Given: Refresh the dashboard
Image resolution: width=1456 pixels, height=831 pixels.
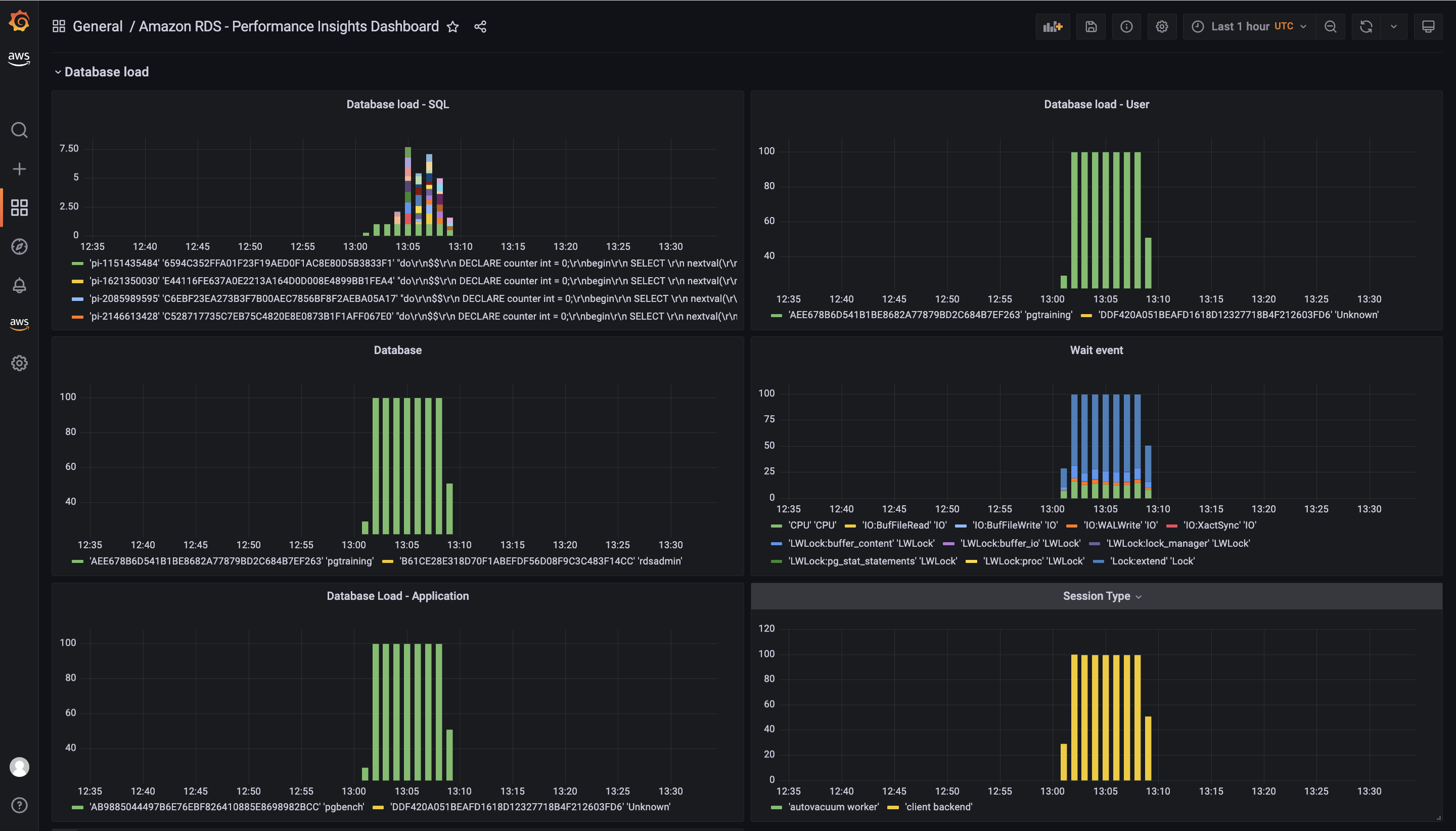Looking at the screenshot, I should click(1366, 27).
